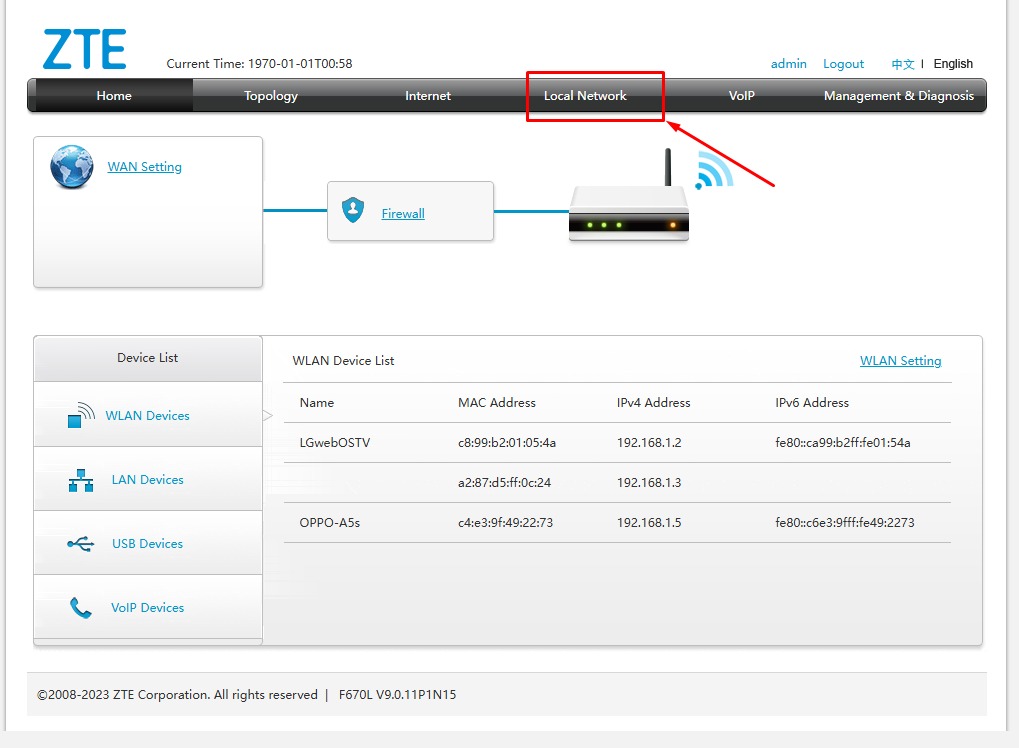Viewport: 1019px width, 748px height.
Task: Click the LAN Devices network icon
Action: click(x=81, y=480)
